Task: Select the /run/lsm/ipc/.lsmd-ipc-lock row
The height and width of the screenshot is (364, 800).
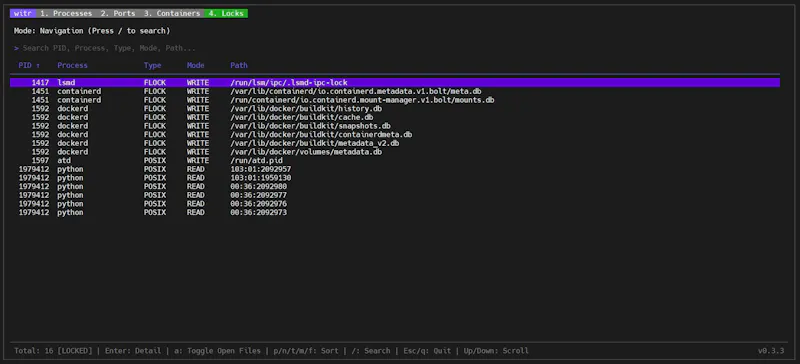Action: (395, 82)
